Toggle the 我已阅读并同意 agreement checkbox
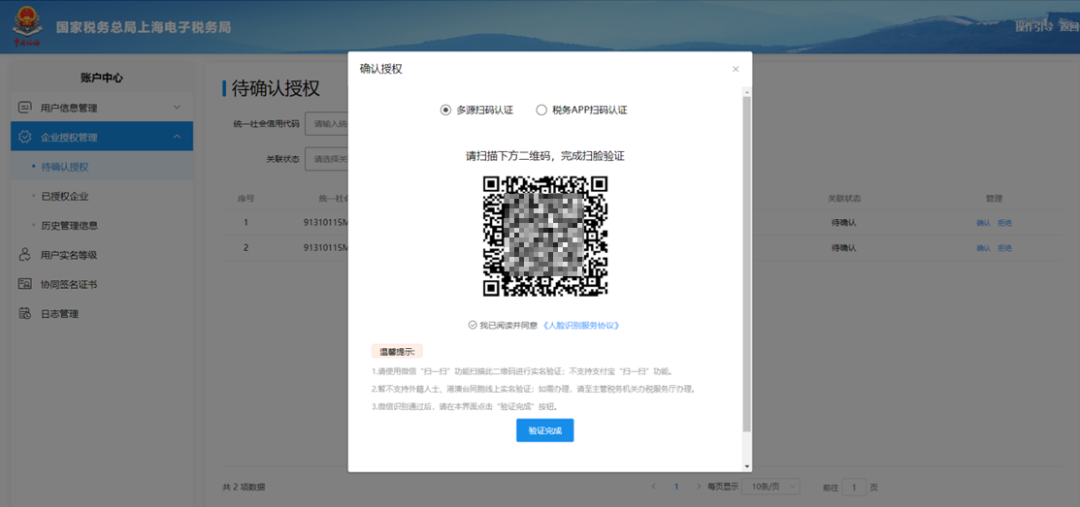The image size is (1080, 507). click(472, 325)
